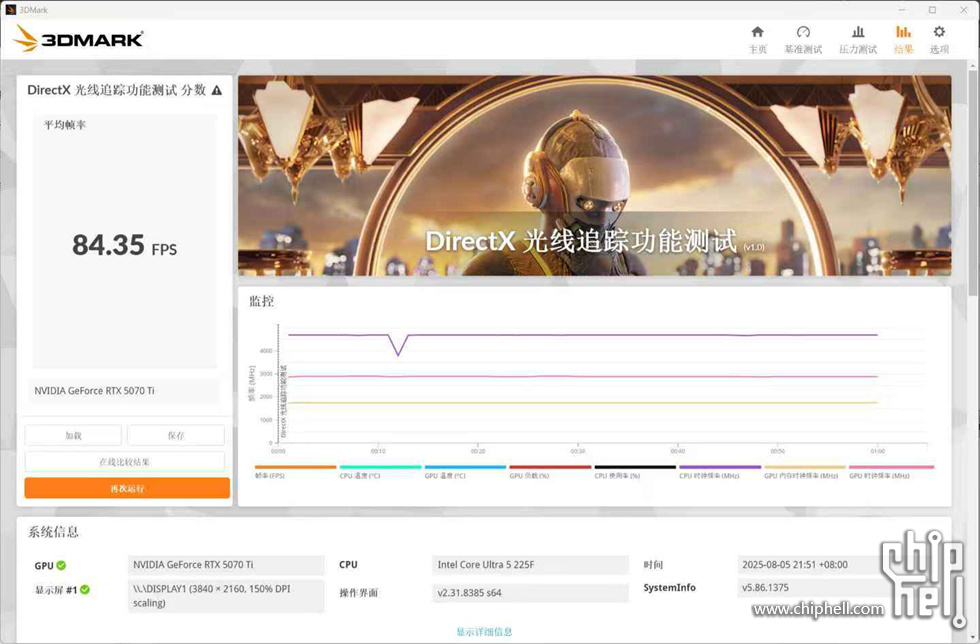Click the 01:00 time label on the chart

pyautogui.click(x=878, y=451)
